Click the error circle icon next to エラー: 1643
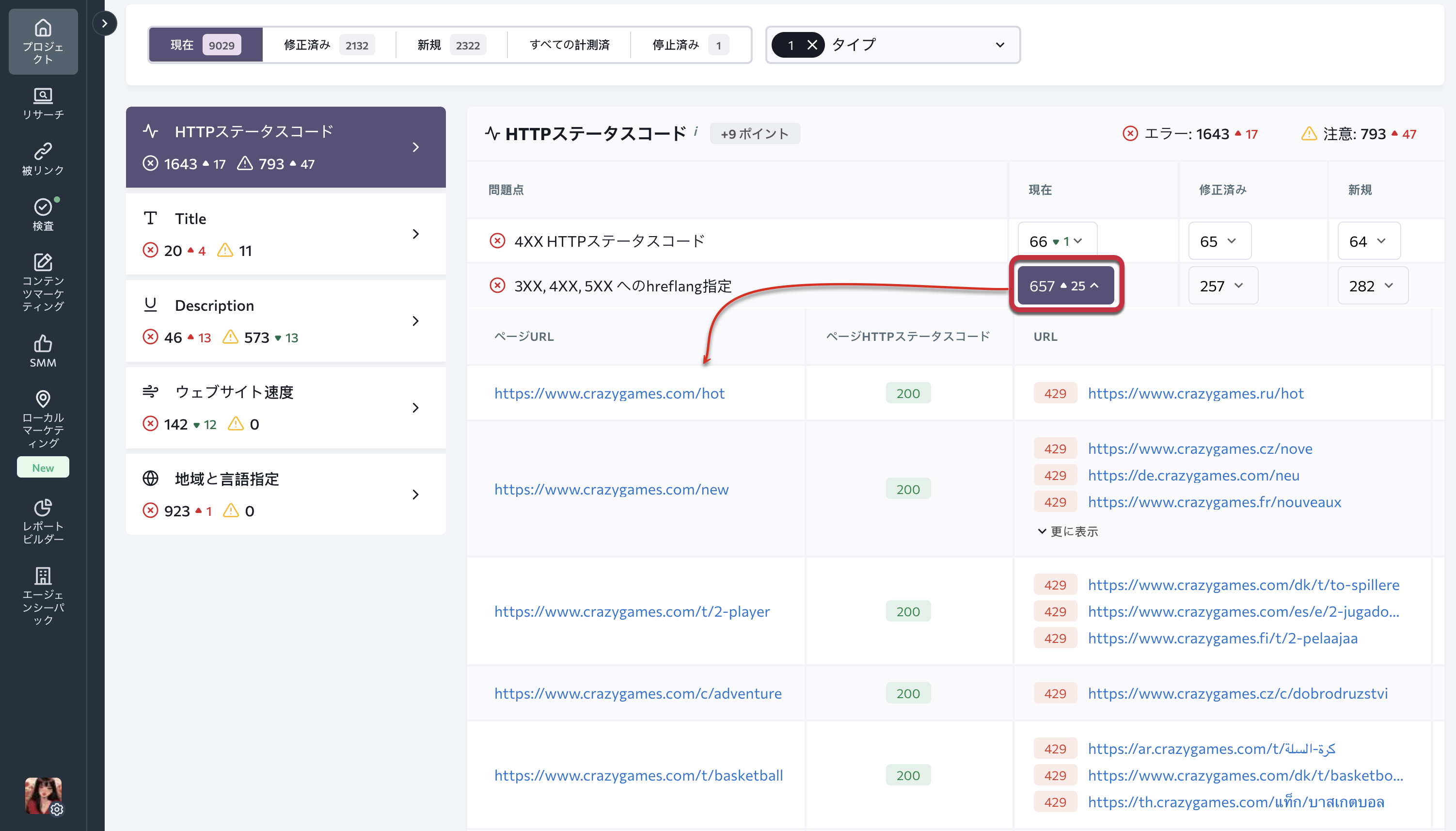Screen dimensions: 1456x831 point(1130,133)
